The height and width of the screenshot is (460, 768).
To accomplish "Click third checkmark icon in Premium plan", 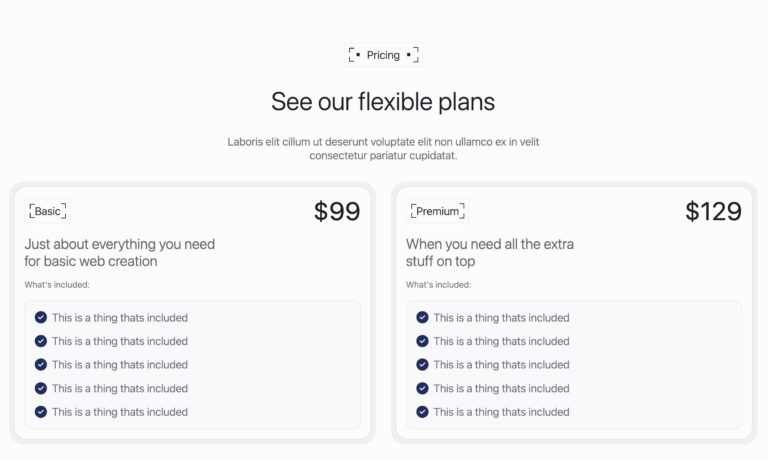I will [x=422, y=364].
